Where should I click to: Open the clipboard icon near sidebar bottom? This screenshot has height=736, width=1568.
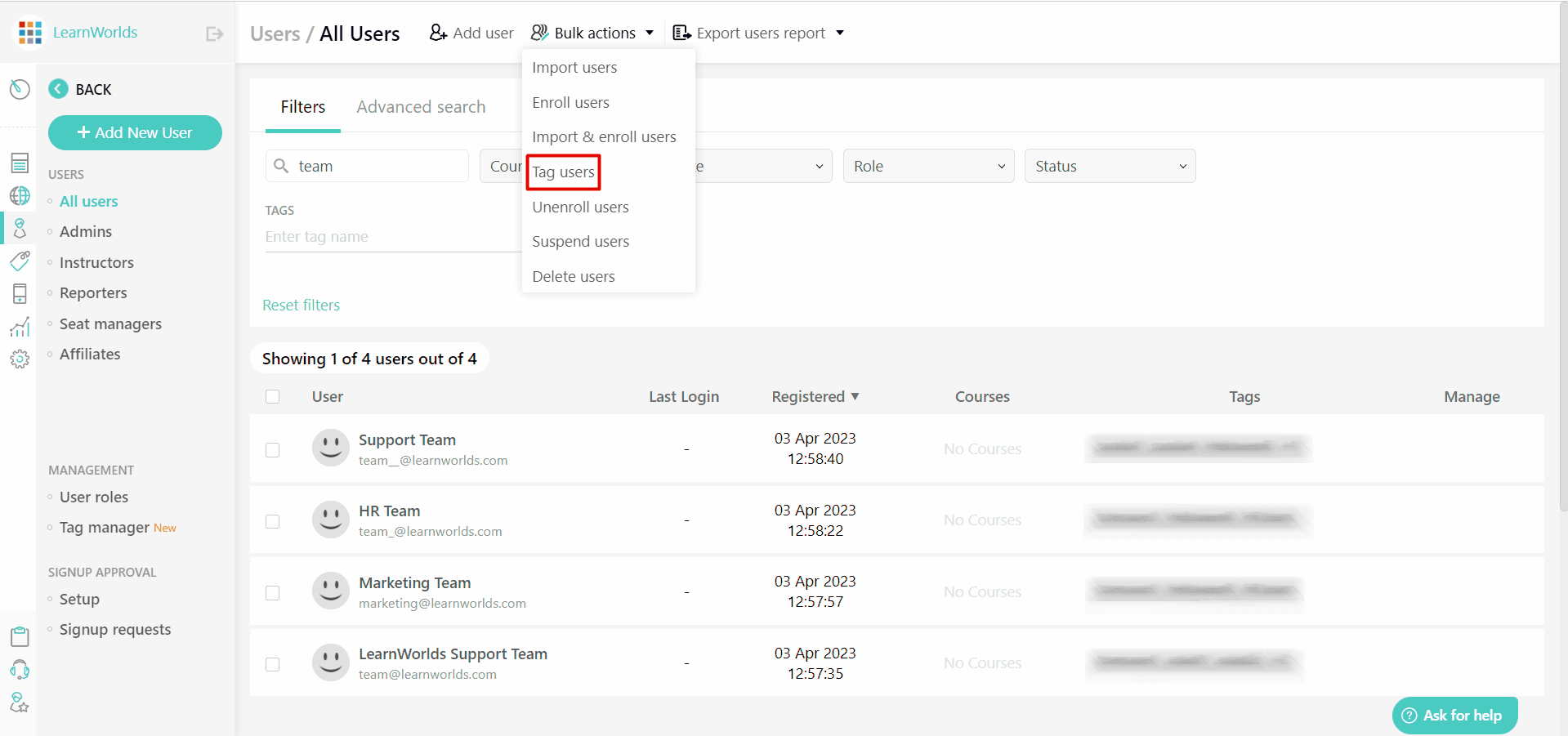(x=20, y=636)
